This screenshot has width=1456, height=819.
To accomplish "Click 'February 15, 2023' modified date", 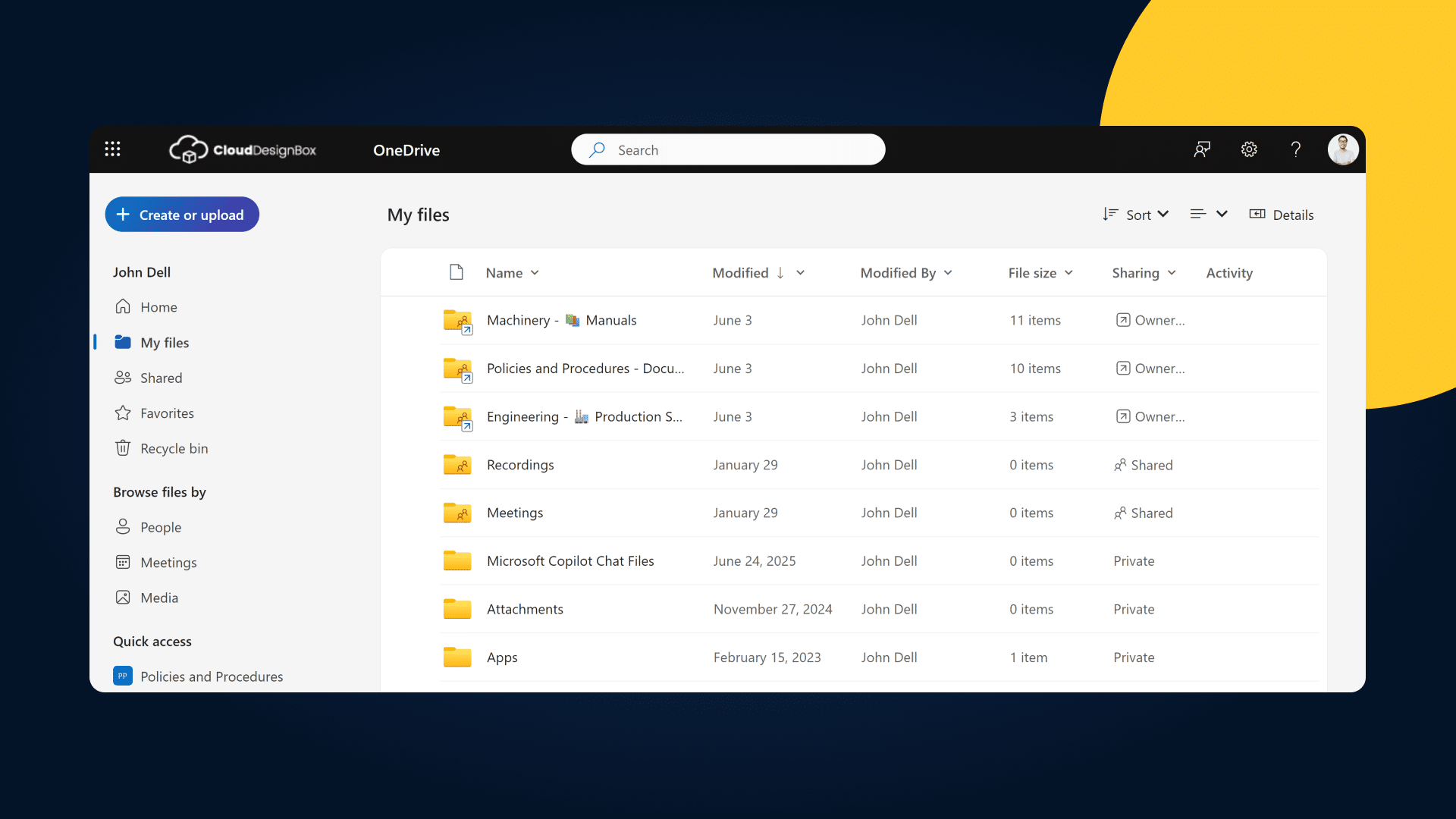I will (x=767, y=657).
